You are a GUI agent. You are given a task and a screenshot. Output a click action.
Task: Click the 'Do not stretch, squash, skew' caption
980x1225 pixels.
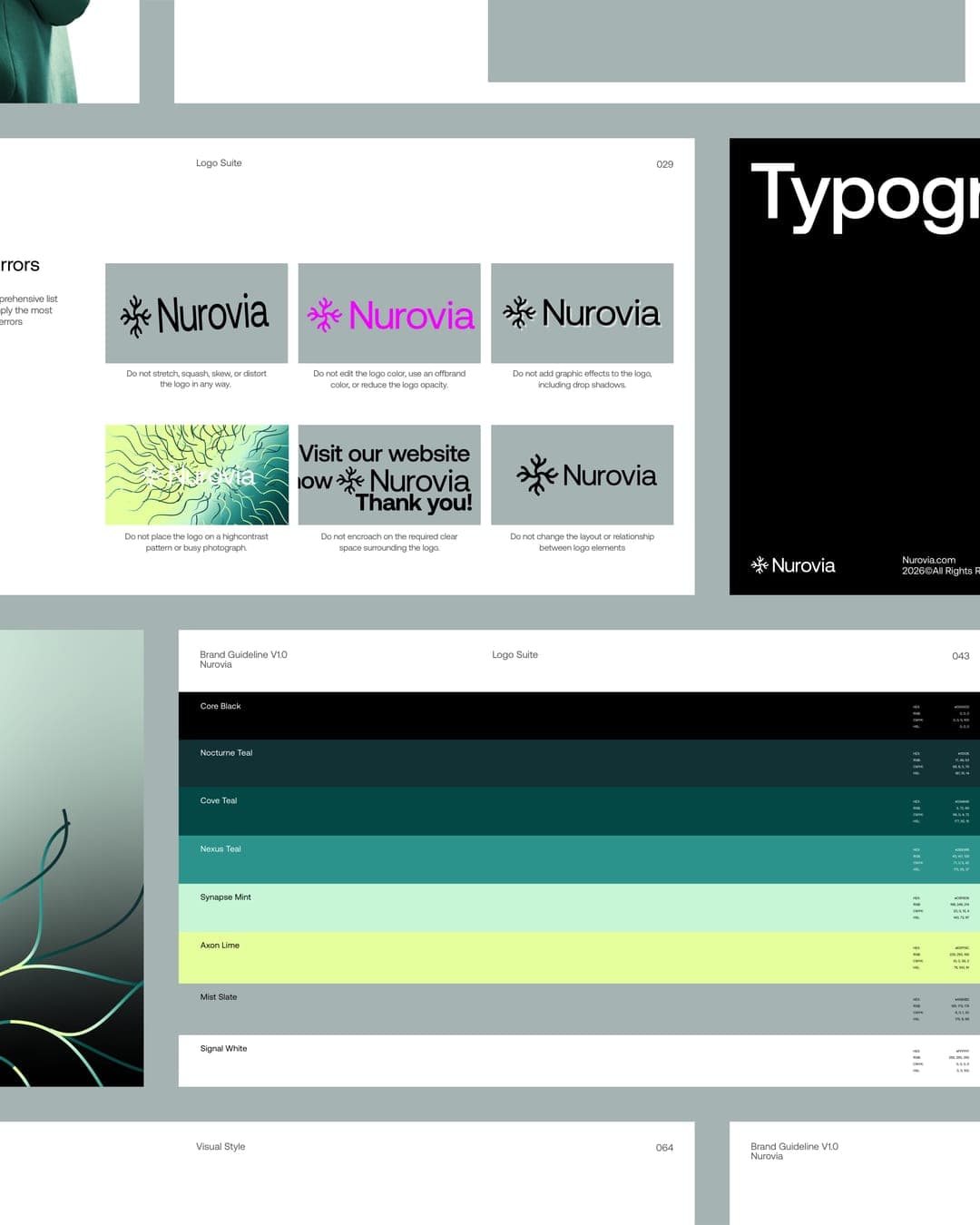(x=196, y=379)
